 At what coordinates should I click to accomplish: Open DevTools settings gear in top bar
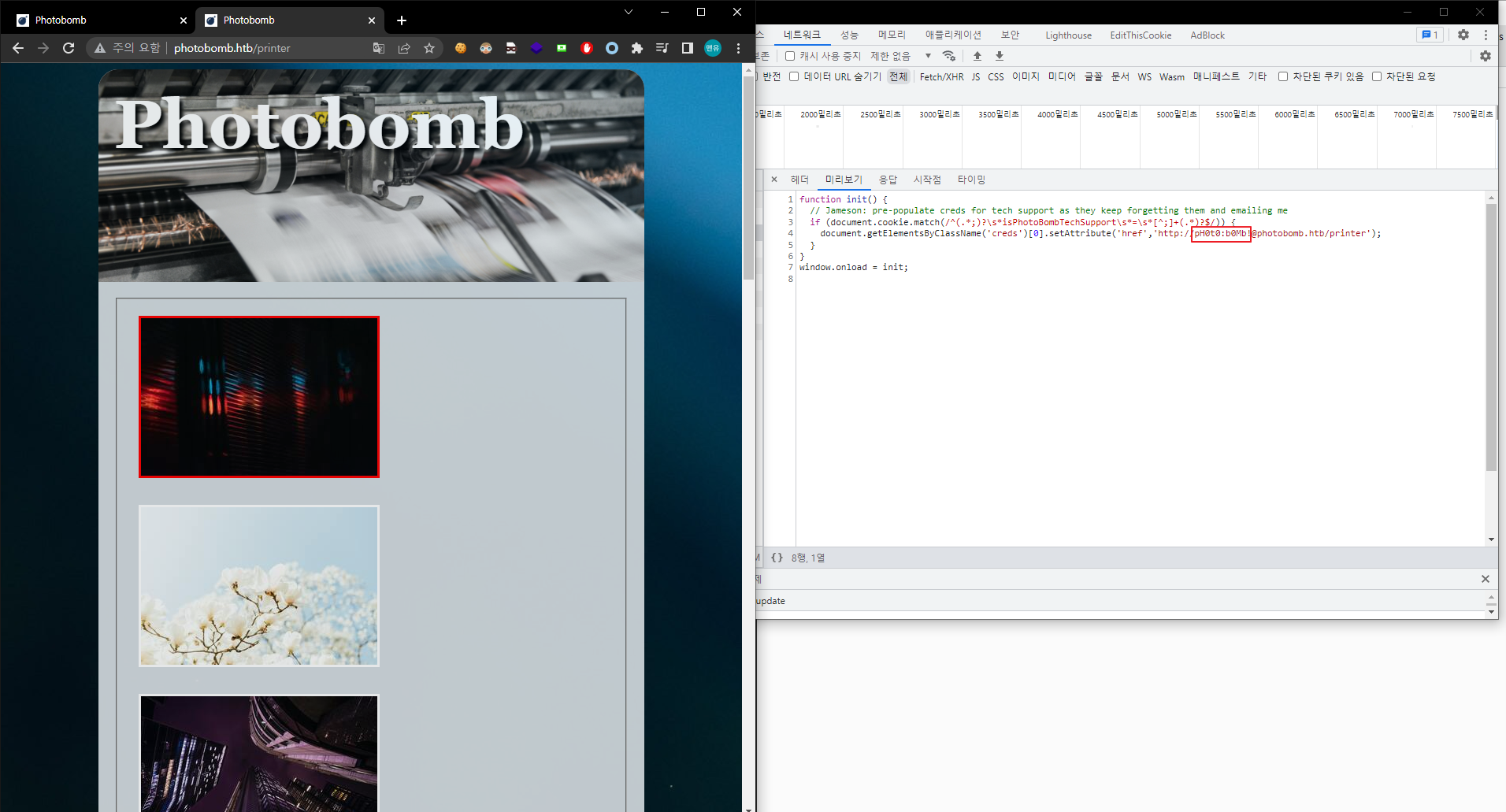[x=1463, y=35]
